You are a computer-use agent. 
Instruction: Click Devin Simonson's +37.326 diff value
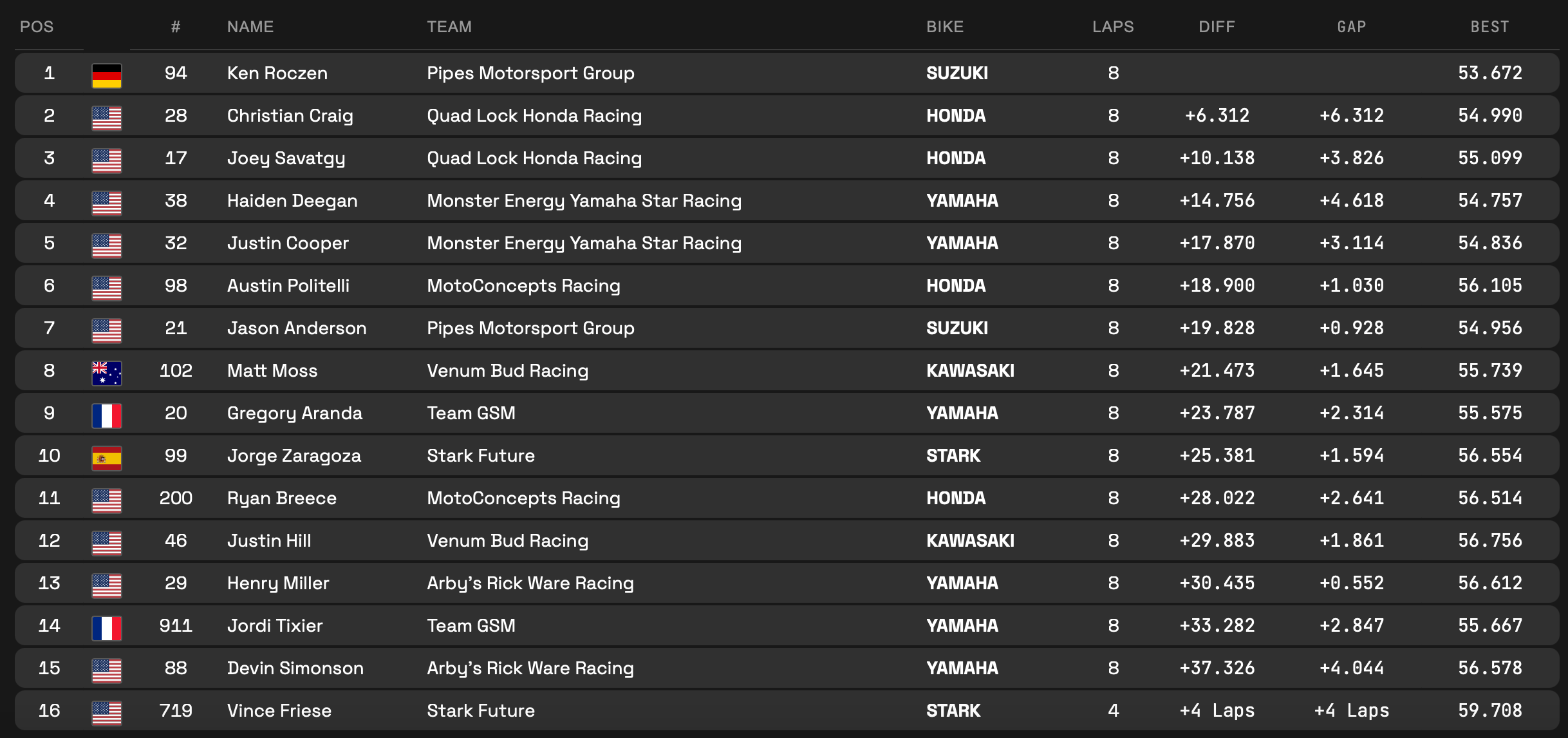1217,668
